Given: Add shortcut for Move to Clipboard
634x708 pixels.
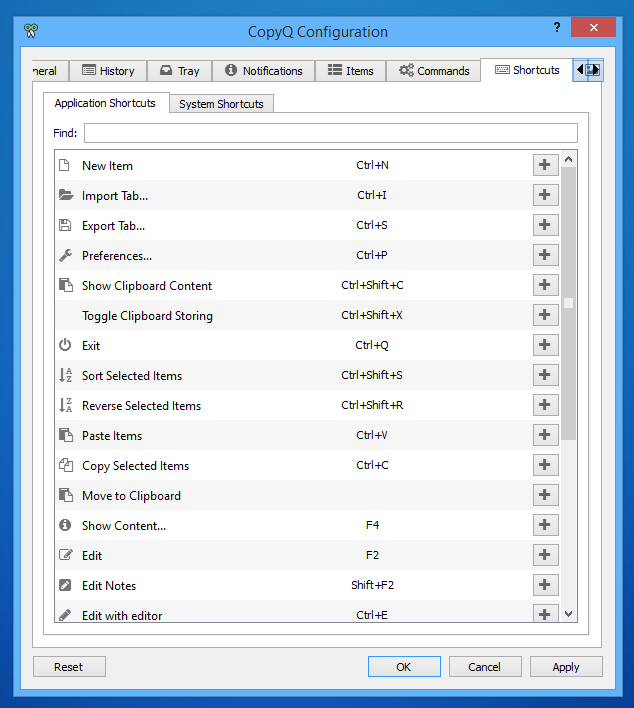Looking at the screenshot, I should pyautogui.click(x=544, y=495).
